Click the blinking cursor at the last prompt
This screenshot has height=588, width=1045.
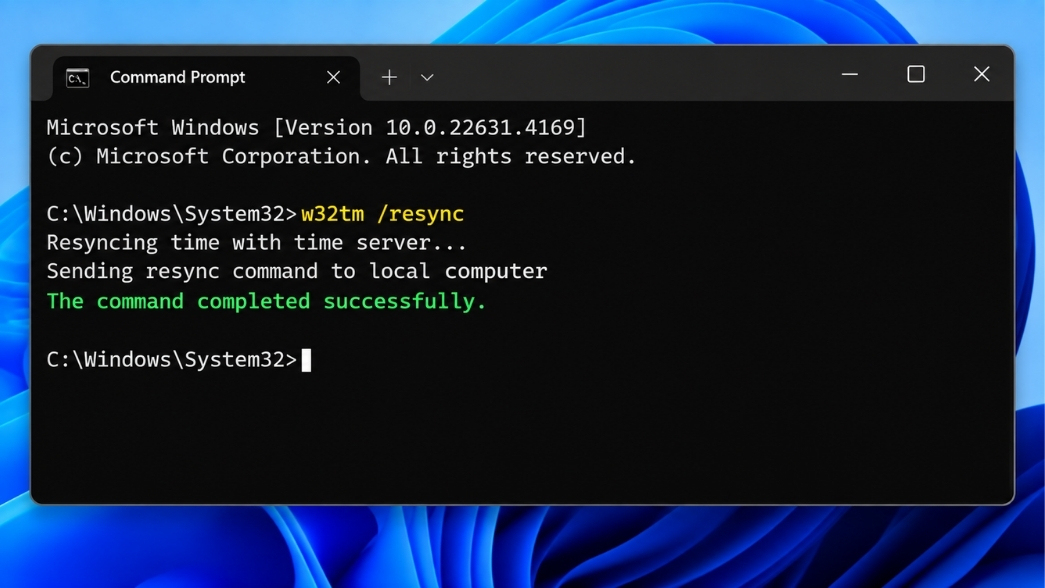coord(306,360)
